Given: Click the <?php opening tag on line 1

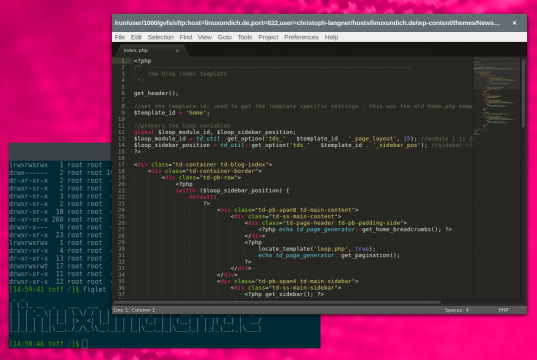Looking at the screenshot, I should click(x=142, y=61).
